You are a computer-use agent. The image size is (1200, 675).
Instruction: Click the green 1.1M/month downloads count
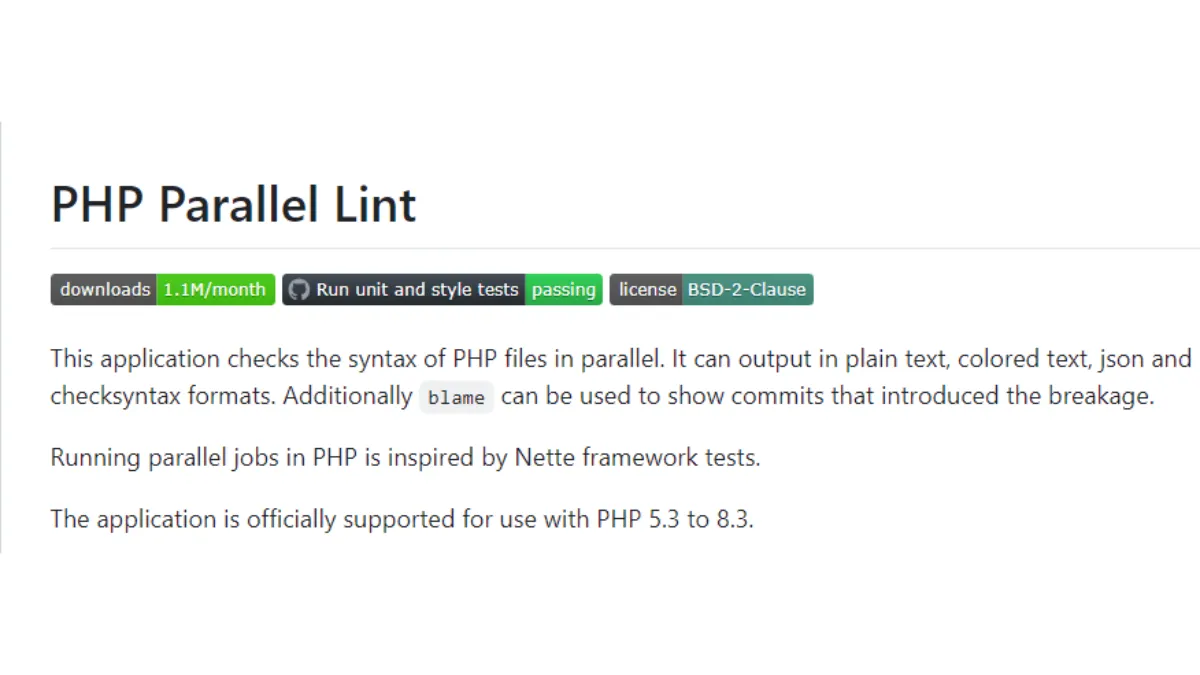[x=215, y=290]
